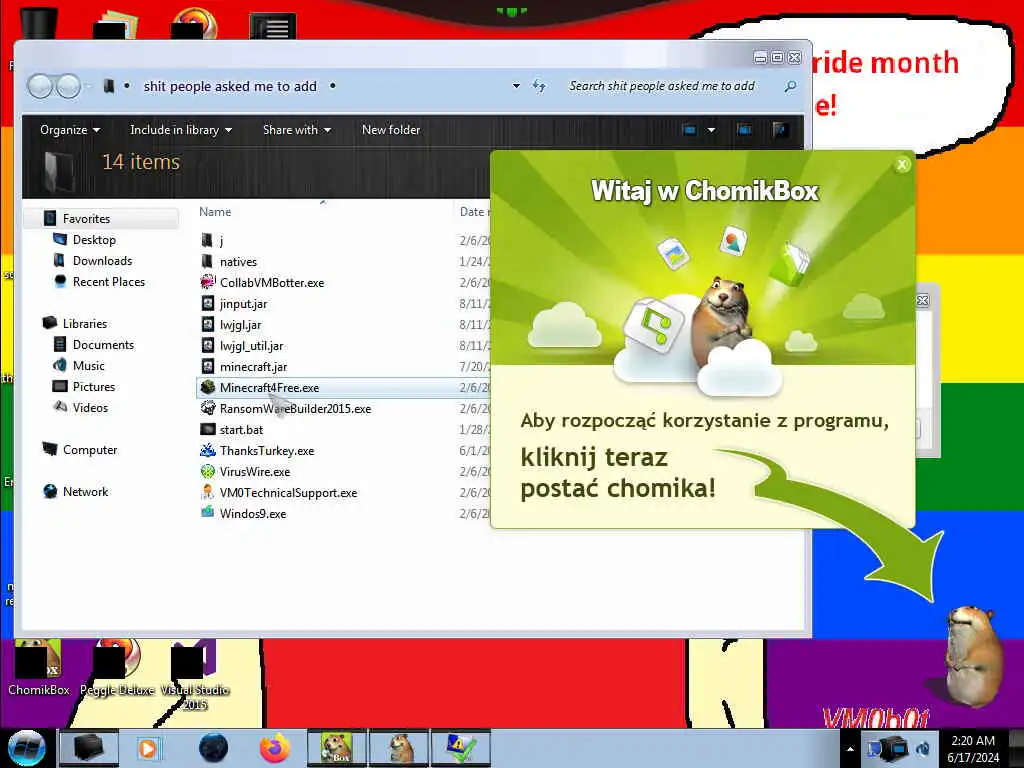
Task: Click the refresh icon beside the address bar
Action: pos(539,86)
